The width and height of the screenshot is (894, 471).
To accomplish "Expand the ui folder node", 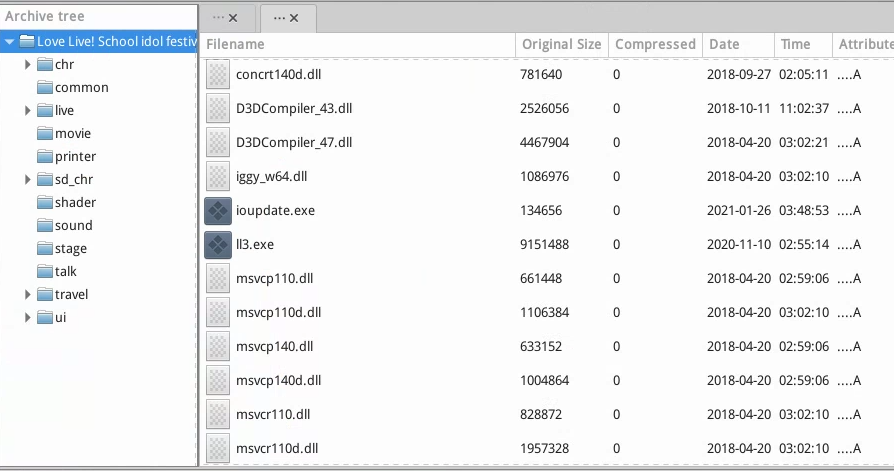I will coord(27,318).
